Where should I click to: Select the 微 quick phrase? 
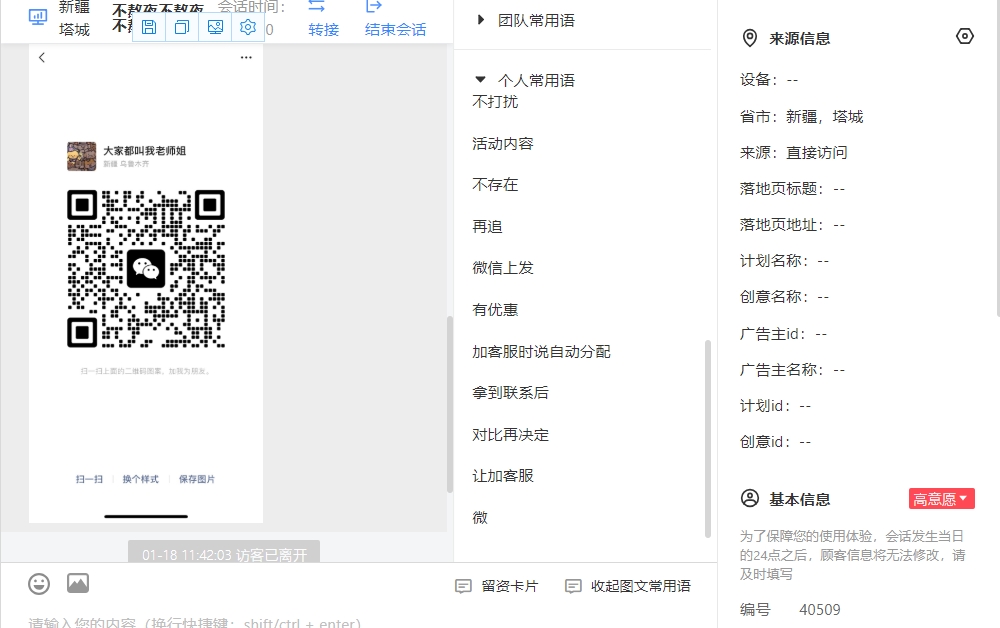[x=480, y=518]
